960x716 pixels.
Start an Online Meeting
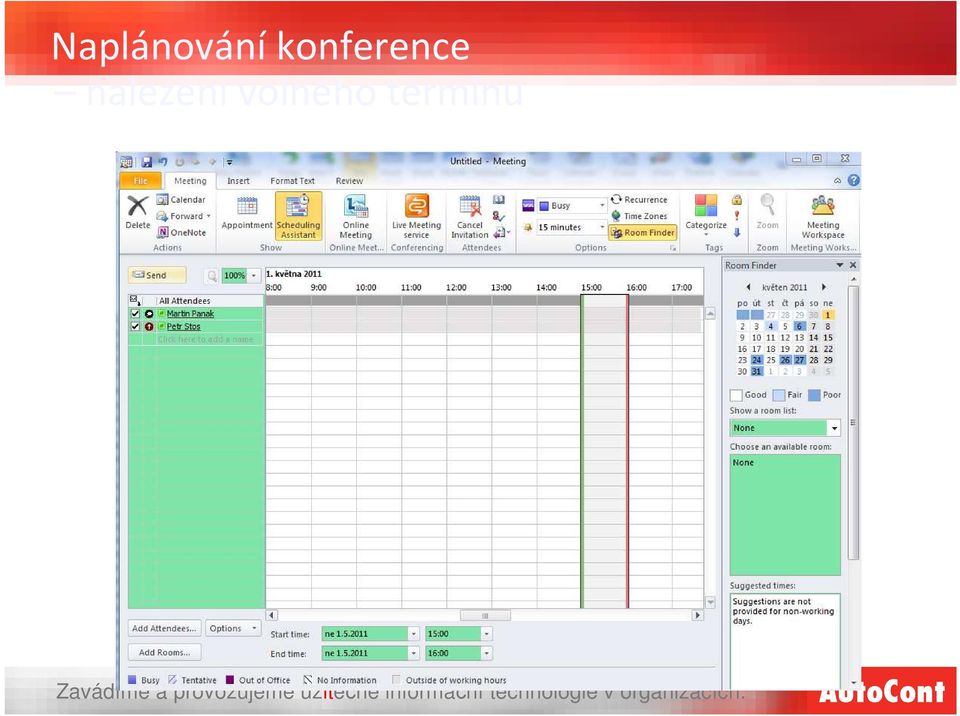tap(356, 217)
